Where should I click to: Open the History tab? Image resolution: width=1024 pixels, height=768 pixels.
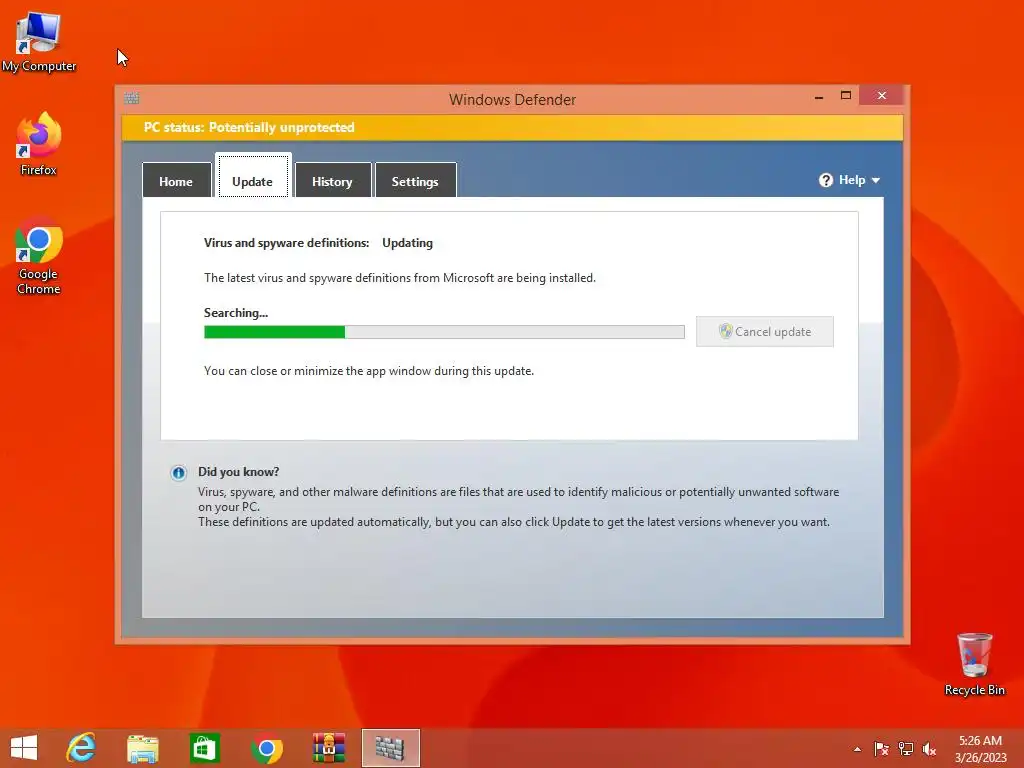click(332, 180)
